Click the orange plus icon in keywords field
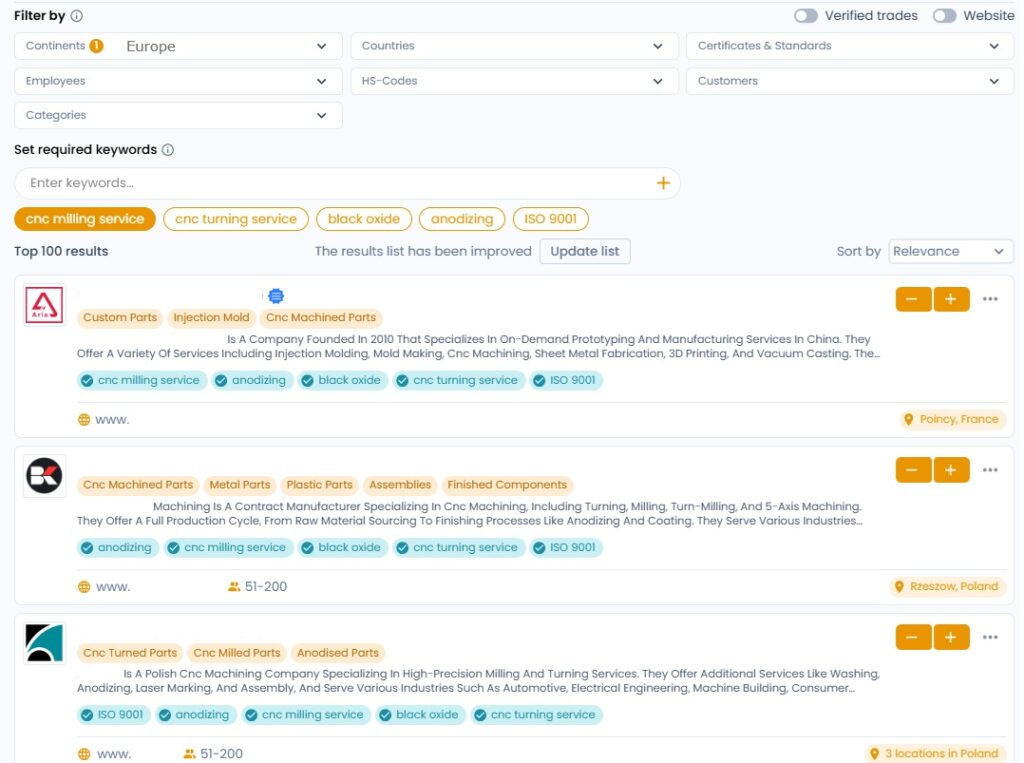Viewport: 1024px width, 763px height. pos(662,183)
